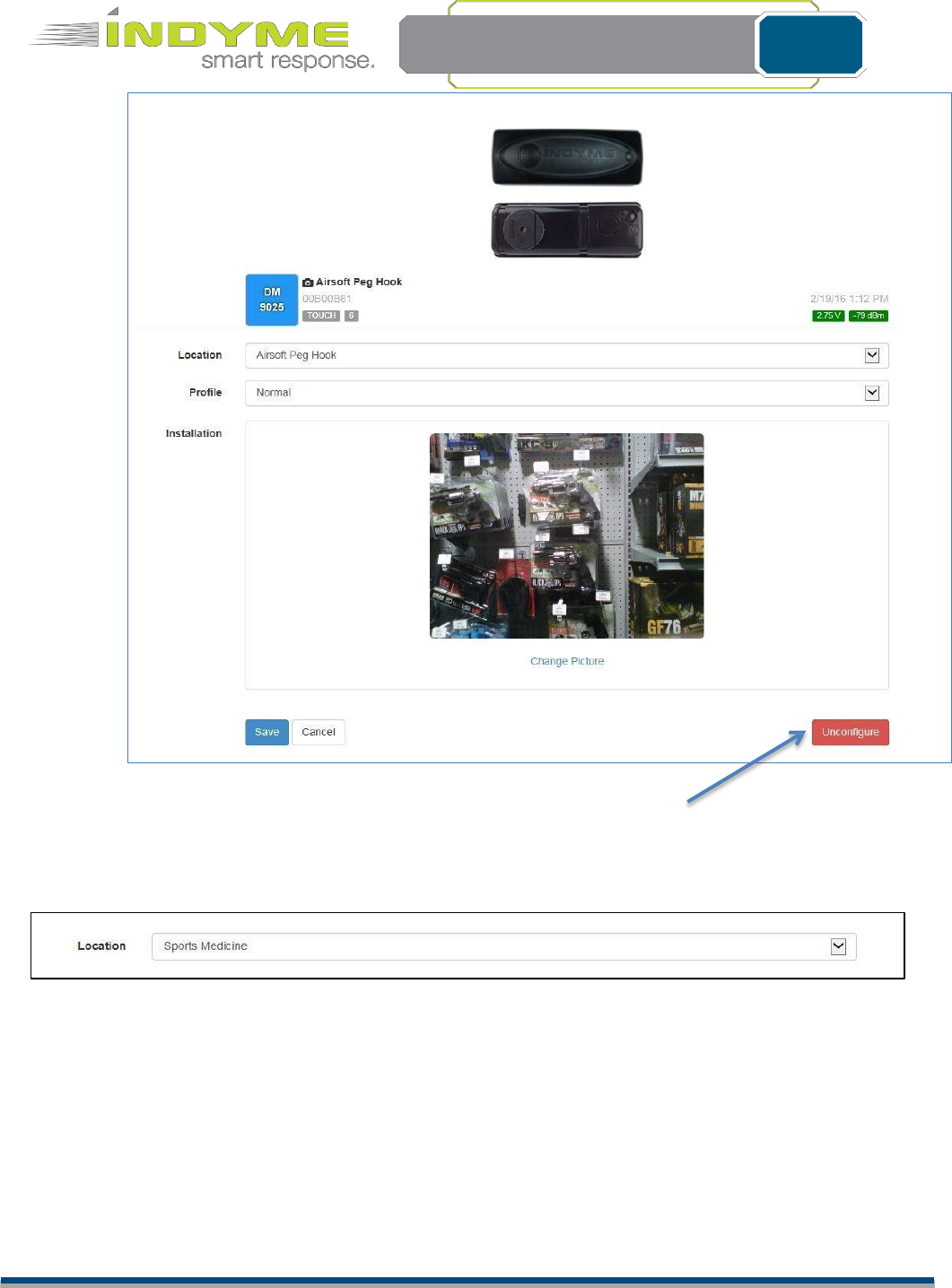
Task: Click the Installation field label
Action: (194, 433)
